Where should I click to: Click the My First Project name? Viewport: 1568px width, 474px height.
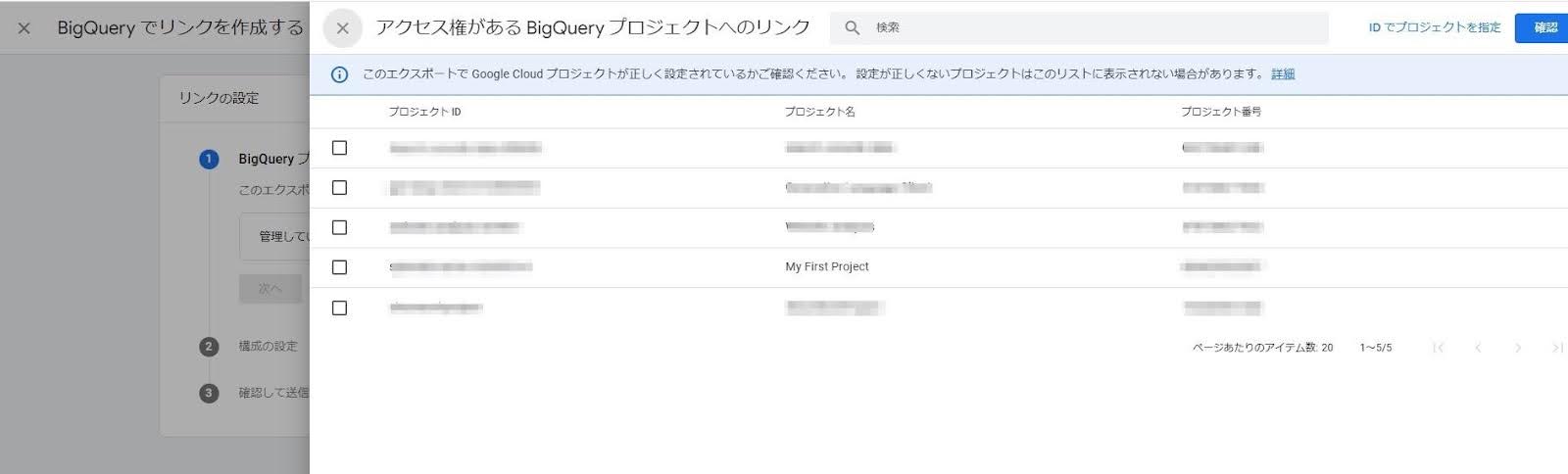(x=827, y=266)
